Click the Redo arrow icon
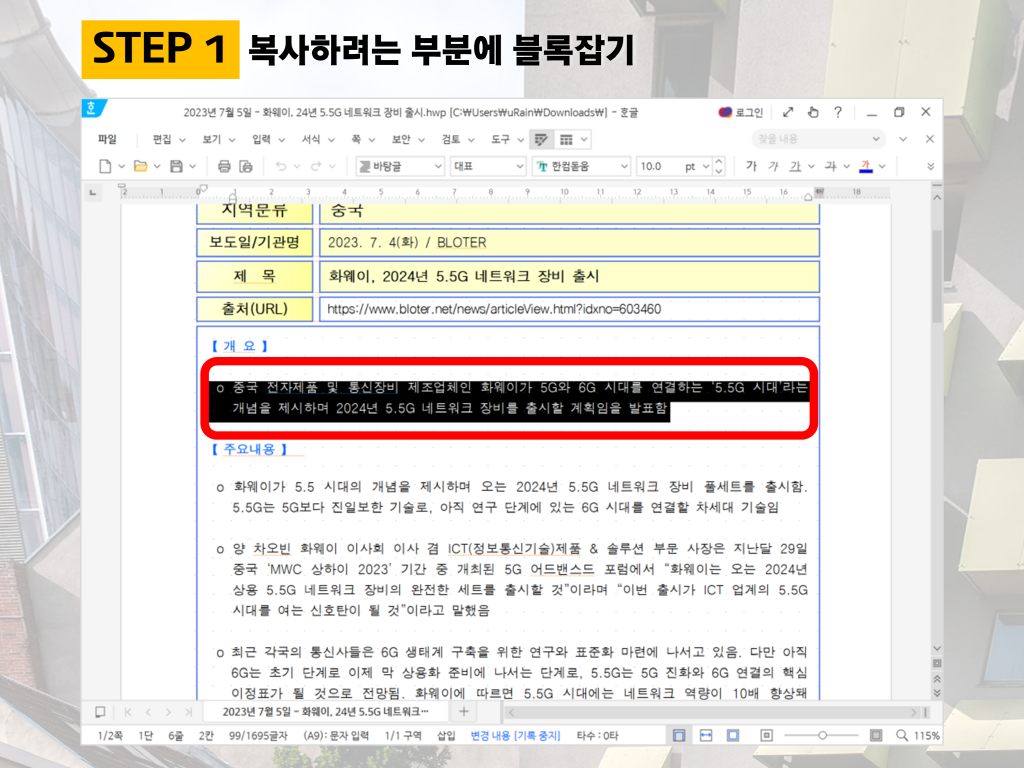Viewport: 1024px width, 768px height. [x=316, y=167]
